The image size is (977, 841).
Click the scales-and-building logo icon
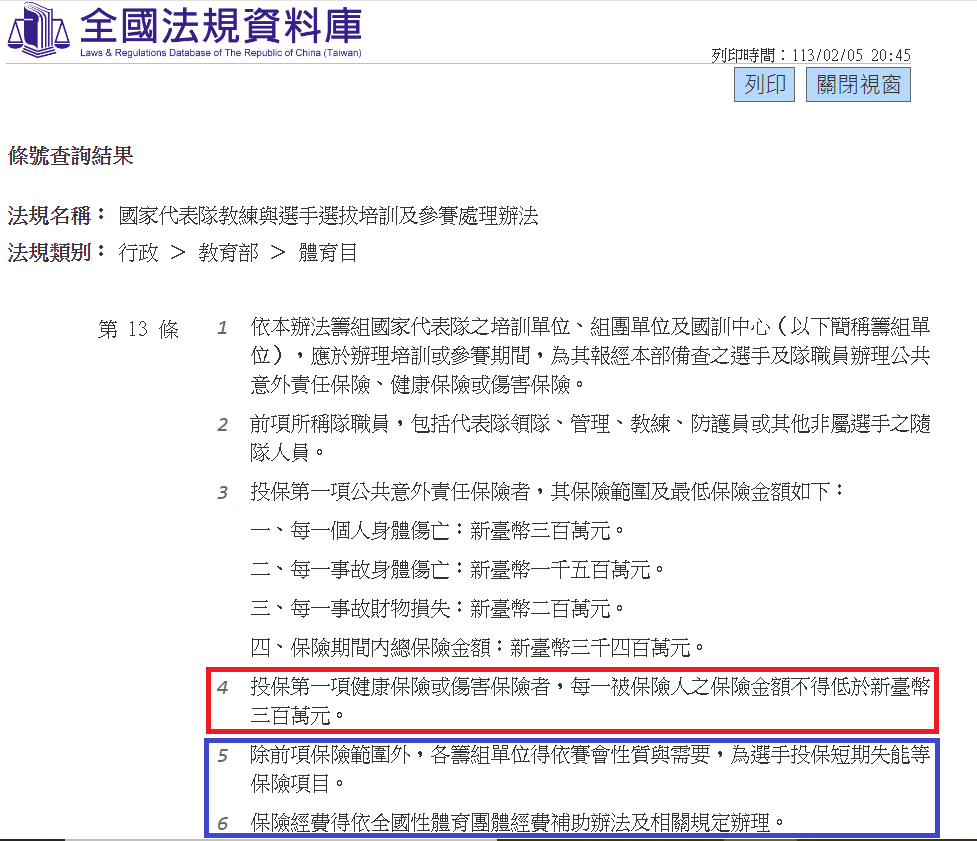coord(38,30)
